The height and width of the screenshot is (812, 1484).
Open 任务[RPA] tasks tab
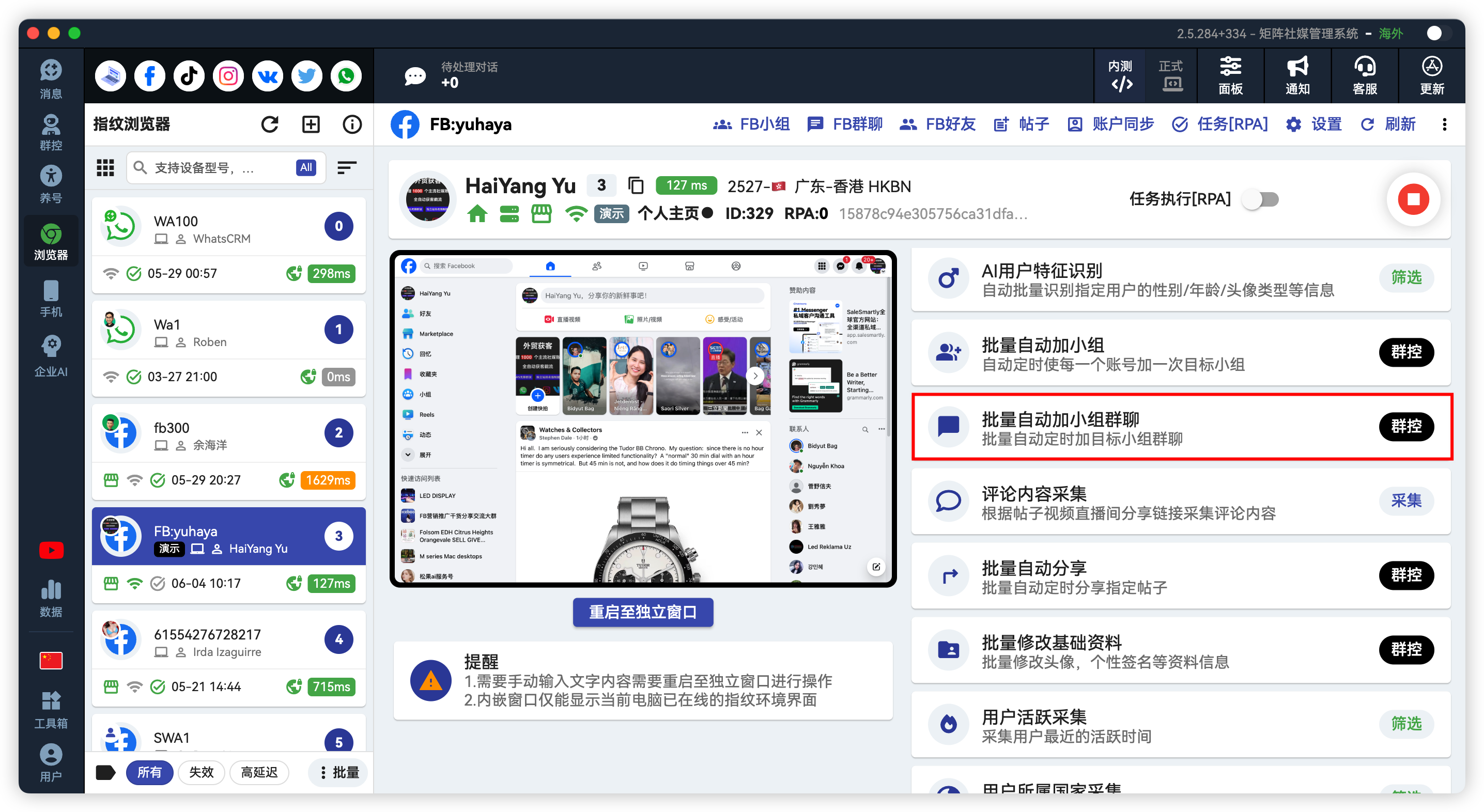tap(1220, 124)
